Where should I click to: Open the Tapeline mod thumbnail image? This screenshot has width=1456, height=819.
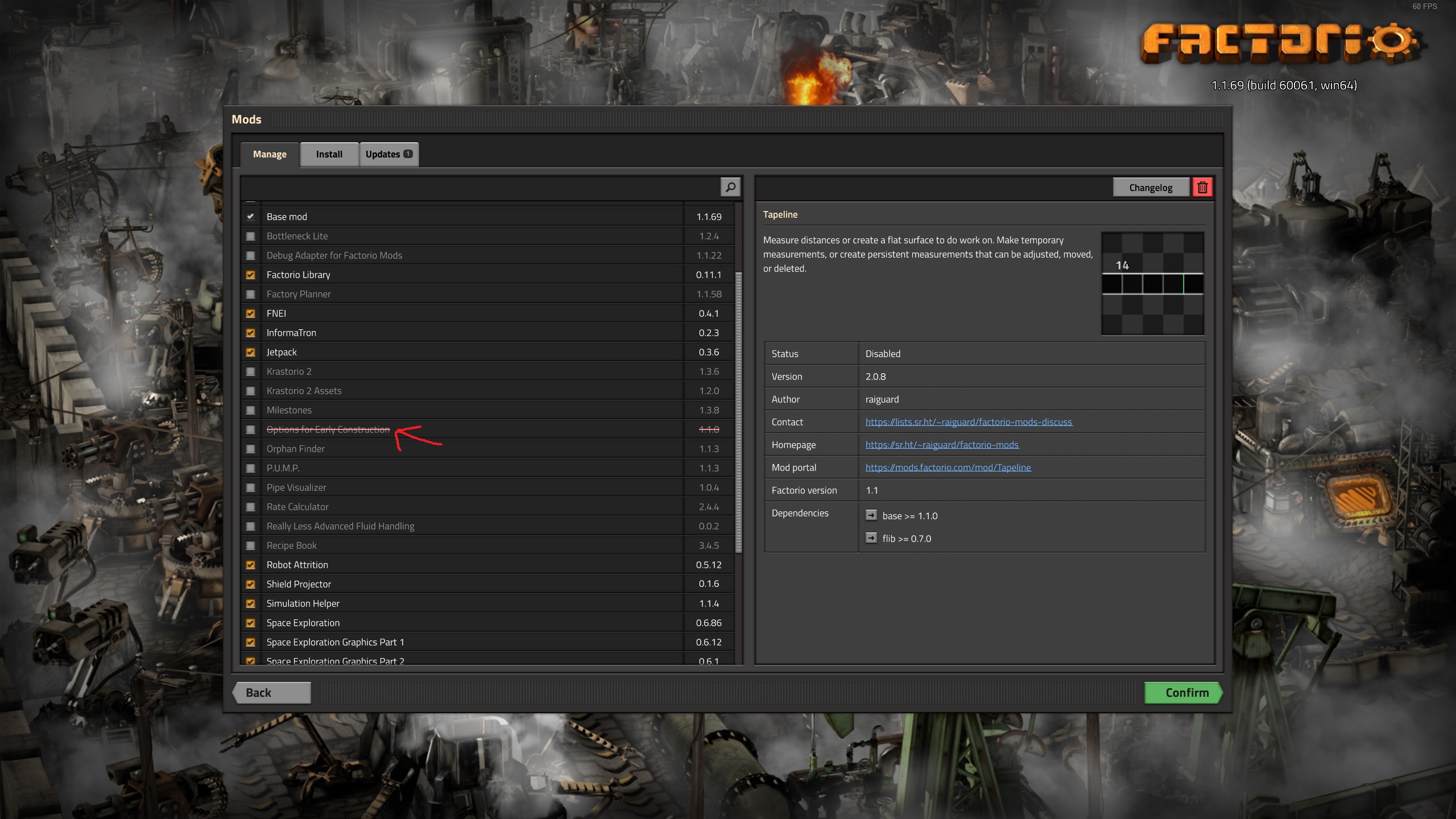pos(1152,283)
